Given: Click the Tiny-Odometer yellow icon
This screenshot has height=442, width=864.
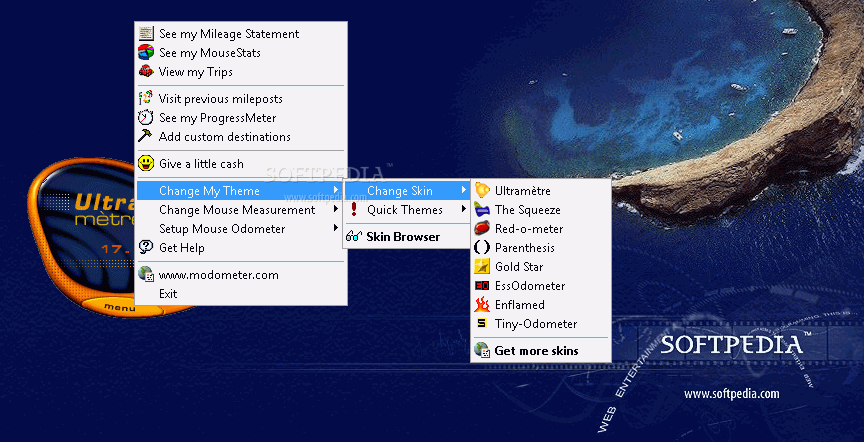Looking at the screenshot, I should click(x=482, y=324).
